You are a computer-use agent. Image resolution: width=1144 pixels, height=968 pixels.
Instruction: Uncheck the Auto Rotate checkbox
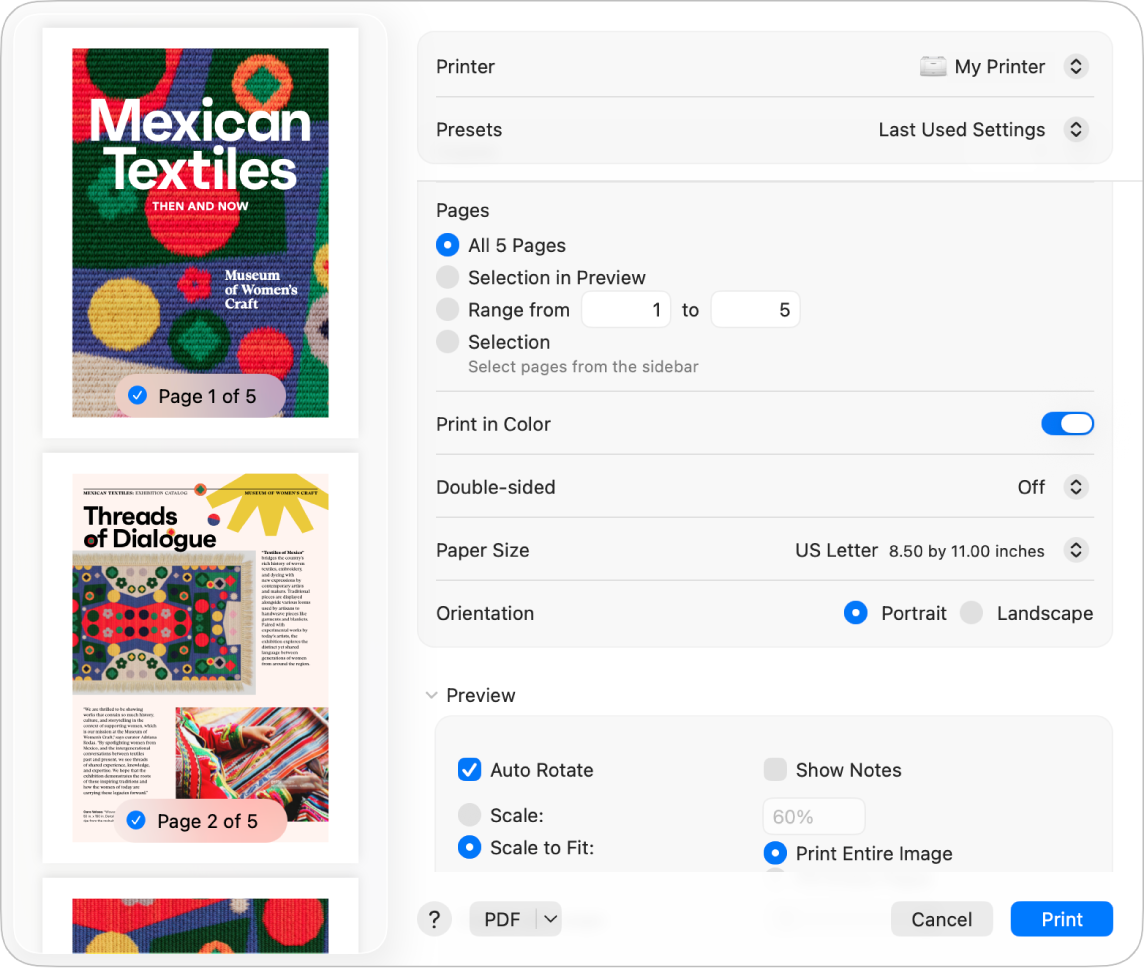469,770
